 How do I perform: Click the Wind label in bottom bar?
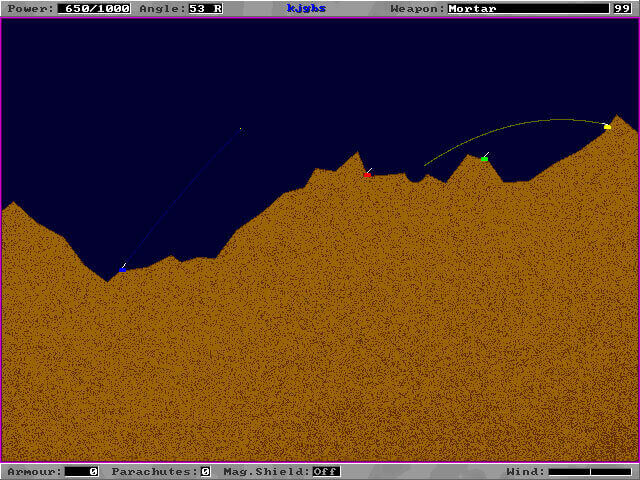tap(526, 471)
